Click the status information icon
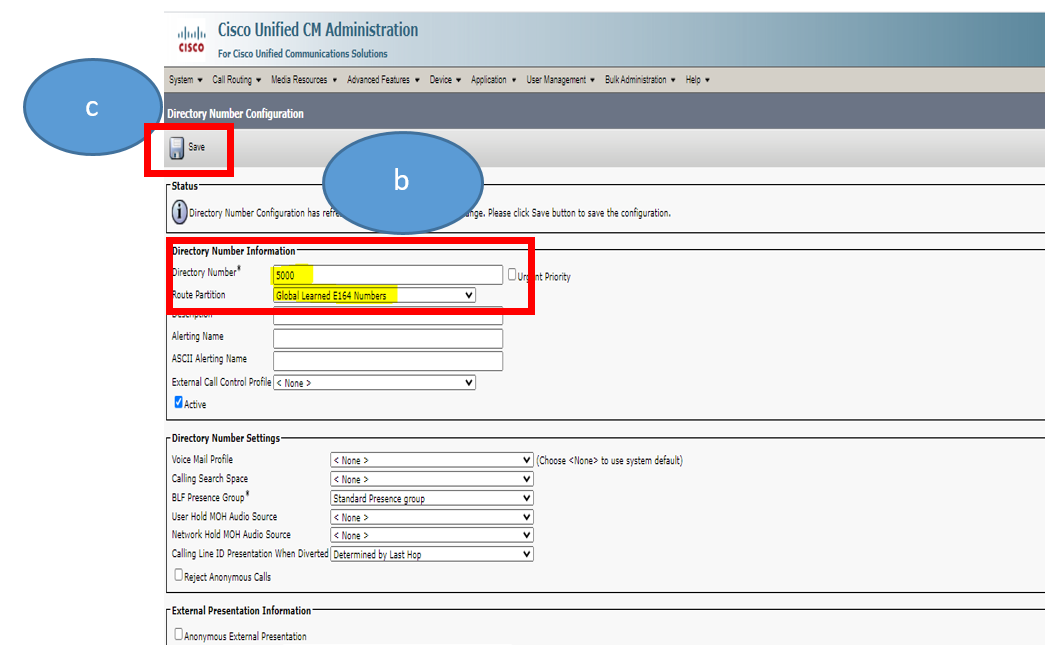Viewport: 1045px width, 645px height. tap(179, 212)
